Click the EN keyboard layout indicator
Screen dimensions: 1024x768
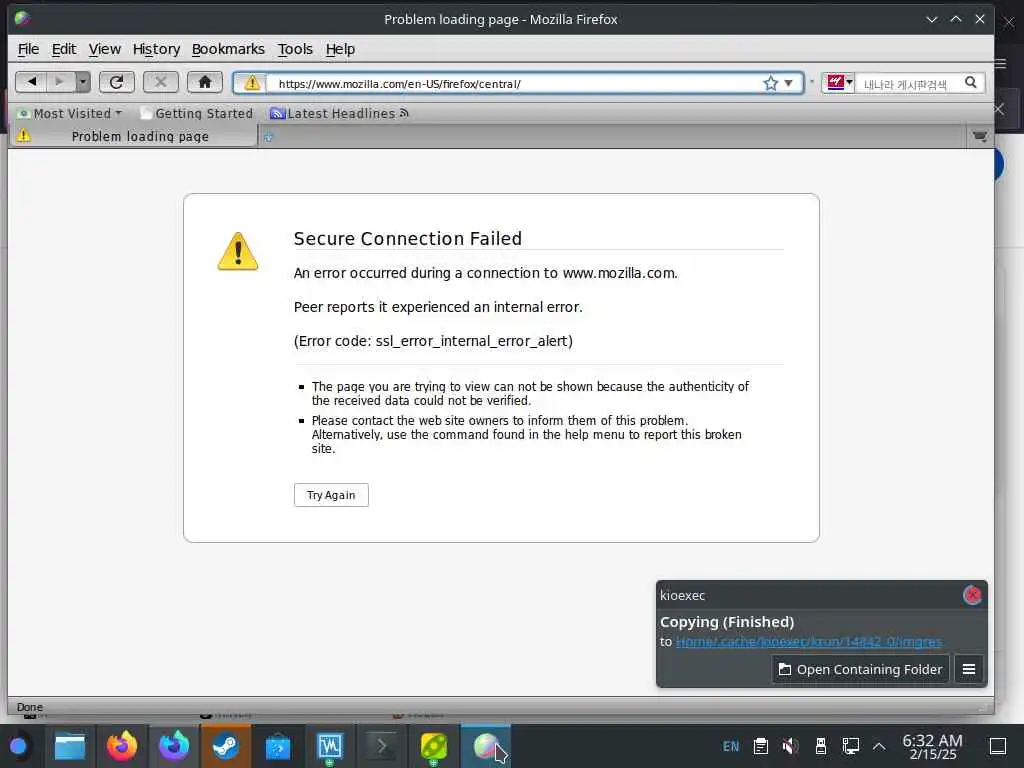coord(731,746)
